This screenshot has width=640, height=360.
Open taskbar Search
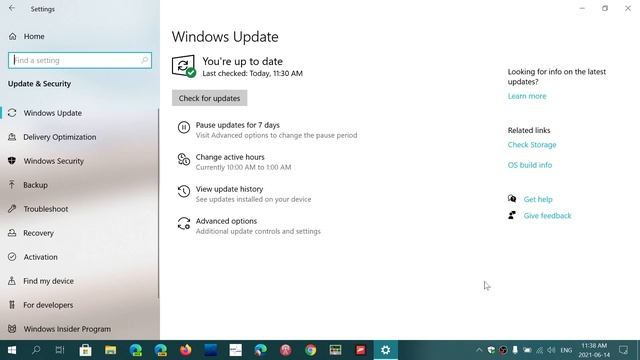36,350
